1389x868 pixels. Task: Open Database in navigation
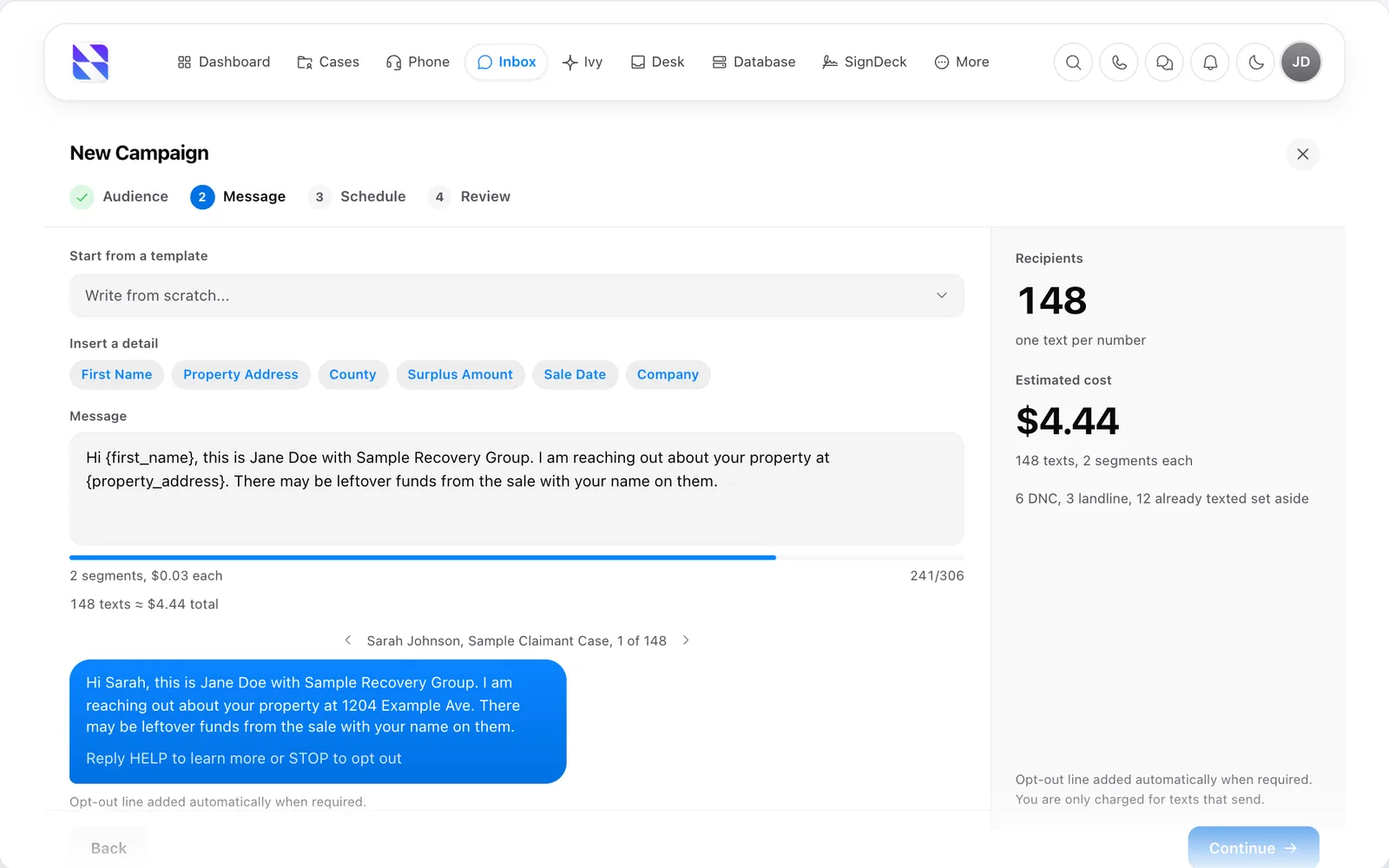[x=754, y=62]
